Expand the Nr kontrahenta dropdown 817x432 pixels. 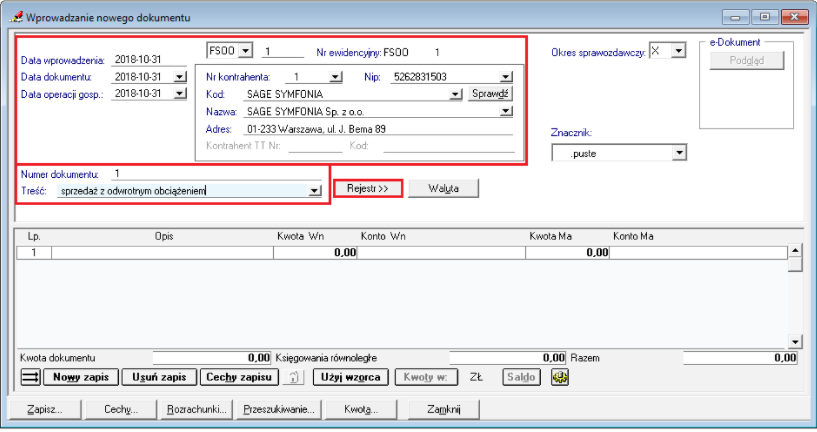point(336,77)
